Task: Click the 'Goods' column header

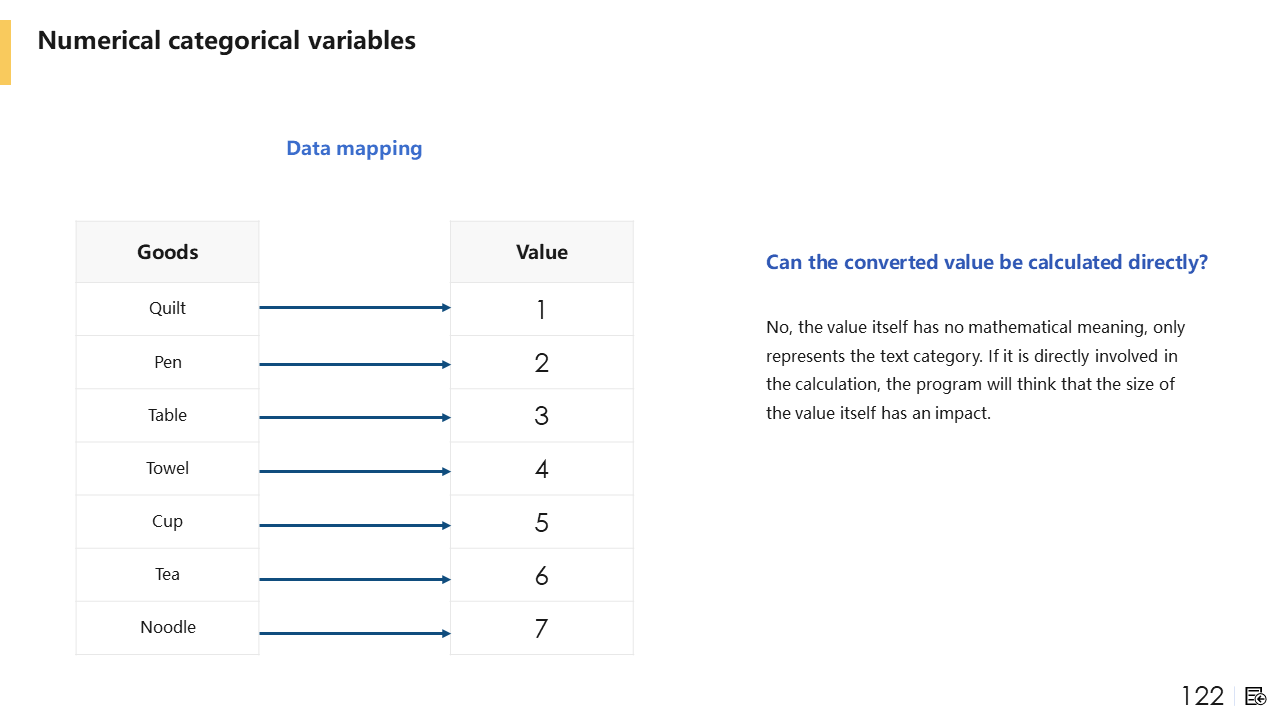Action: pyautogui.click(x=167, y=252)
